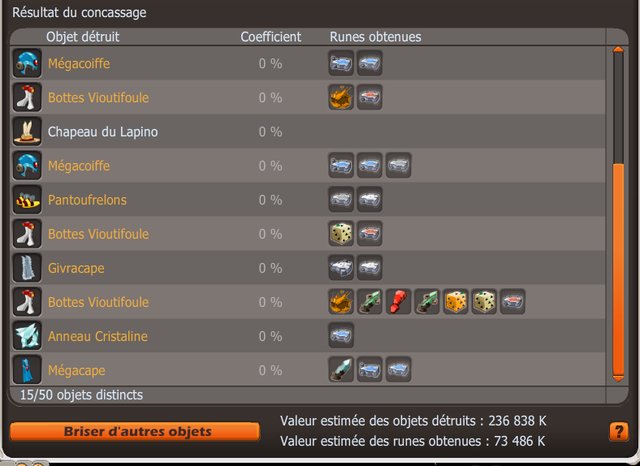
Task: Click the Runes obtenues column header
Action: (376, 37)
